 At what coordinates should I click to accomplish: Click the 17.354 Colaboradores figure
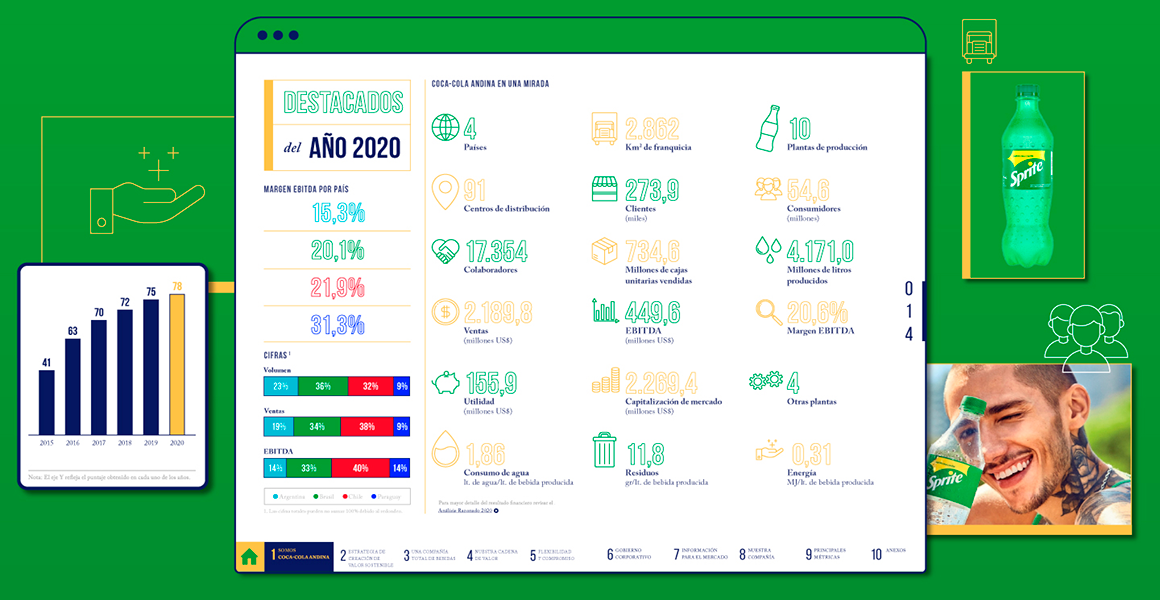point(496,252)
